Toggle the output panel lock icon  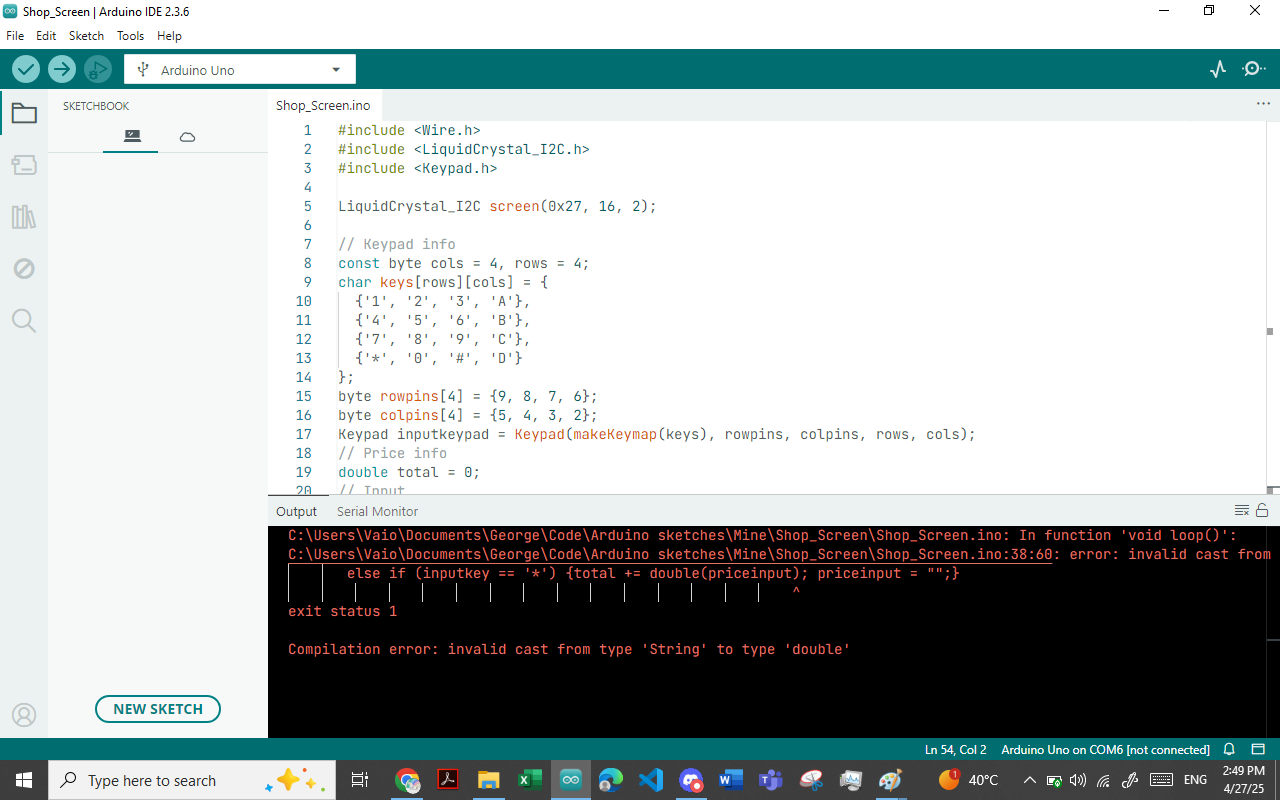(x=1262, y=510)
